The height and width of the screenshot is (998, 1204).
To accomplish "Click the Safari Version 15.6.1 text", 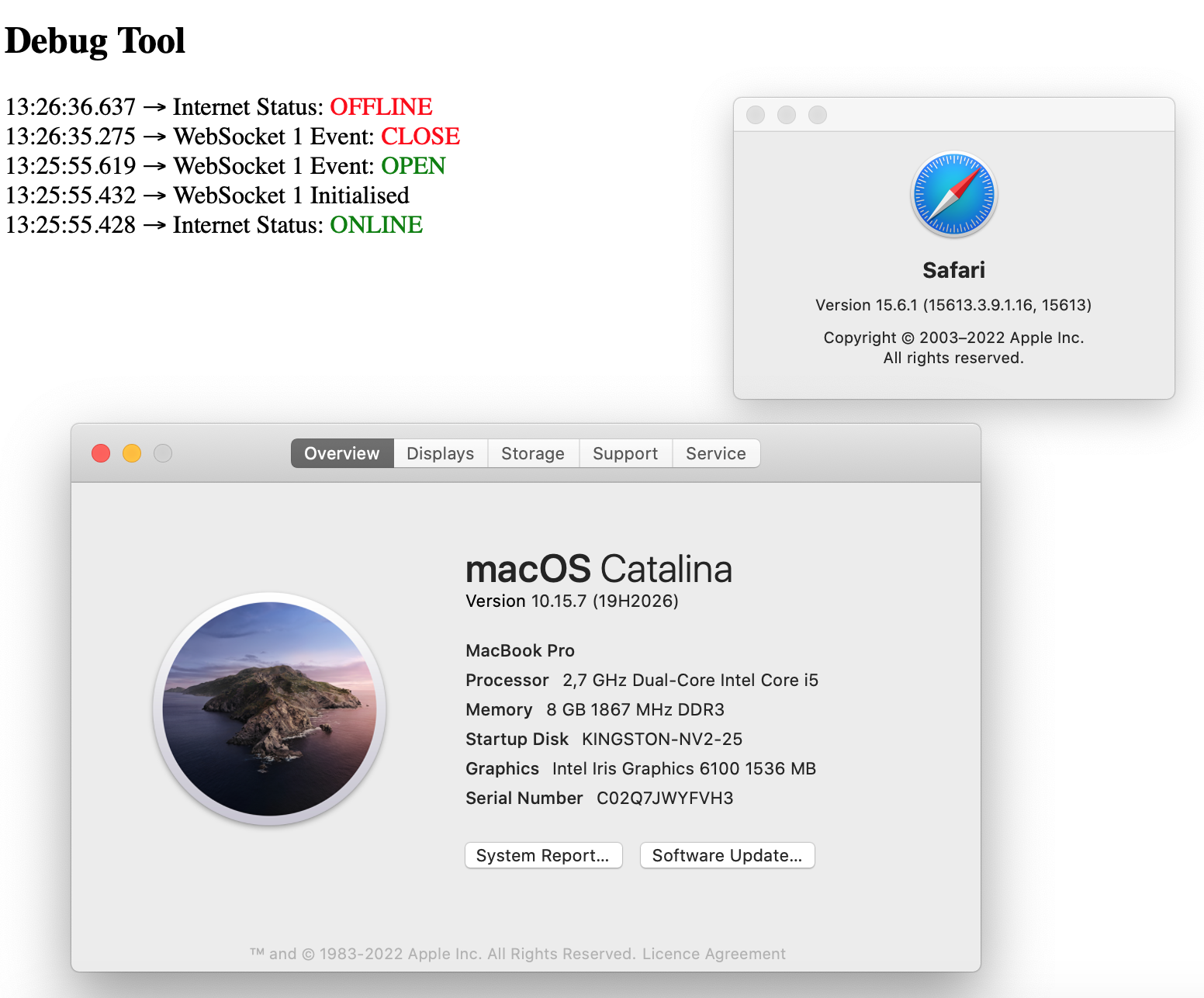I will pos(953,305).
